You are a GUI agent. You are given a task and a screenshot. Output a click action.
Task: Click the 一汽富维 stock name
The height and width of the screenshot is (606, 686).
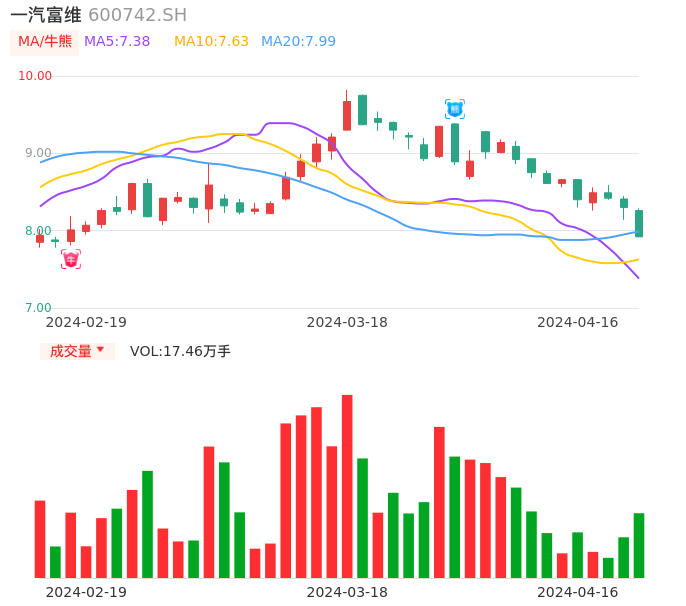46,15
